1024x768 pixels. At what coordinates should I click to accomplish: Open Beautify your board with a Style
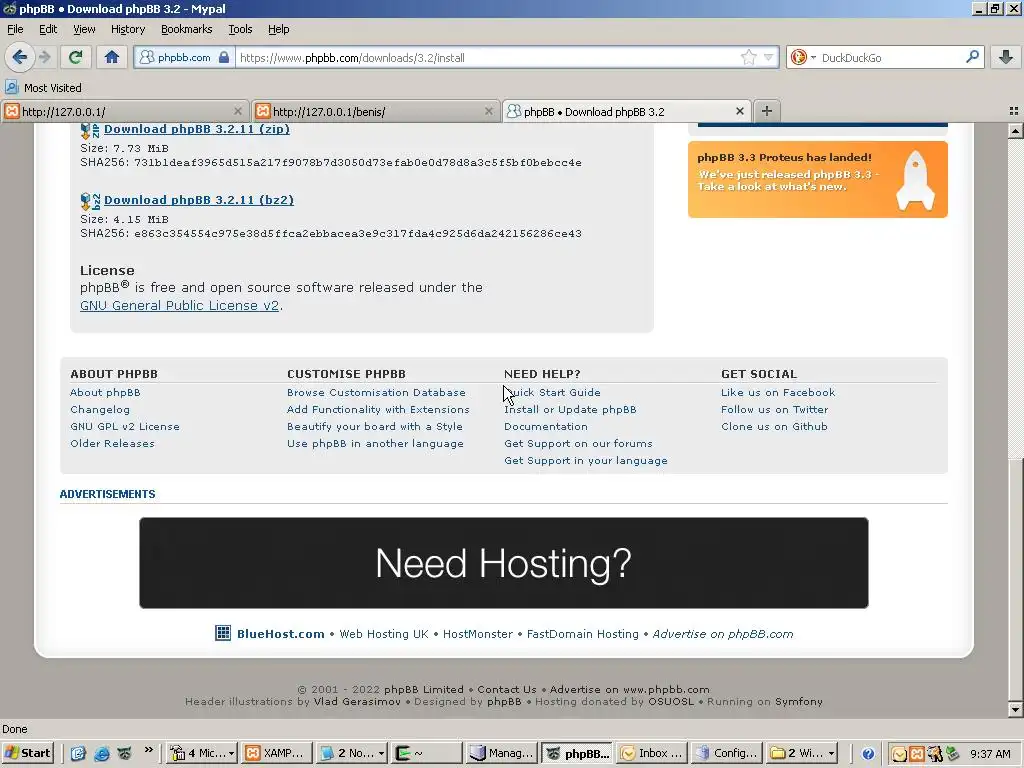375,426
